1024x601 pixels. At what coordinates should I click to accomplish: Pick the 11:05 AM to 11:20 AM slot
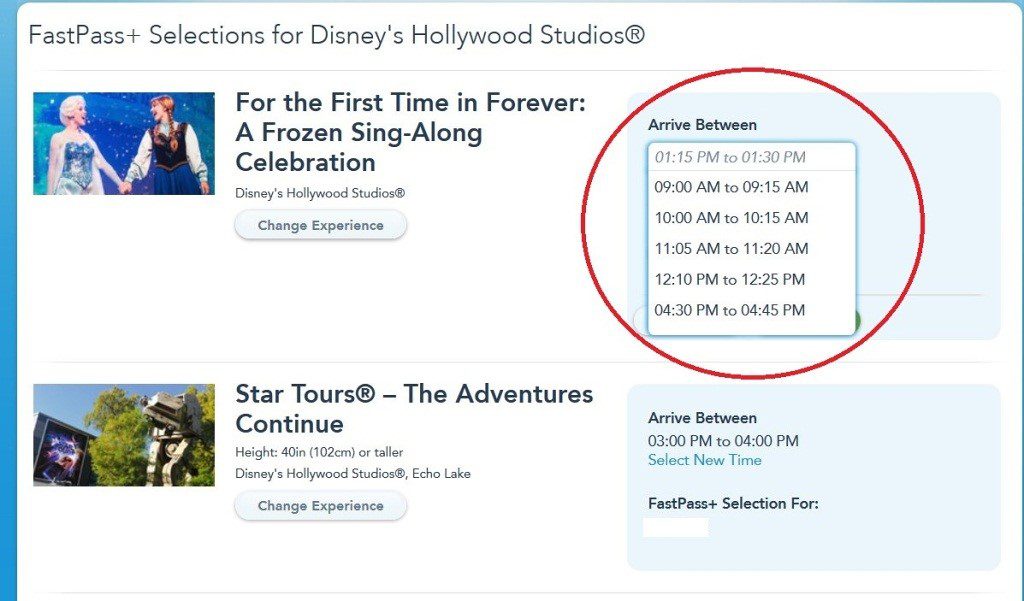coord(731,249)
